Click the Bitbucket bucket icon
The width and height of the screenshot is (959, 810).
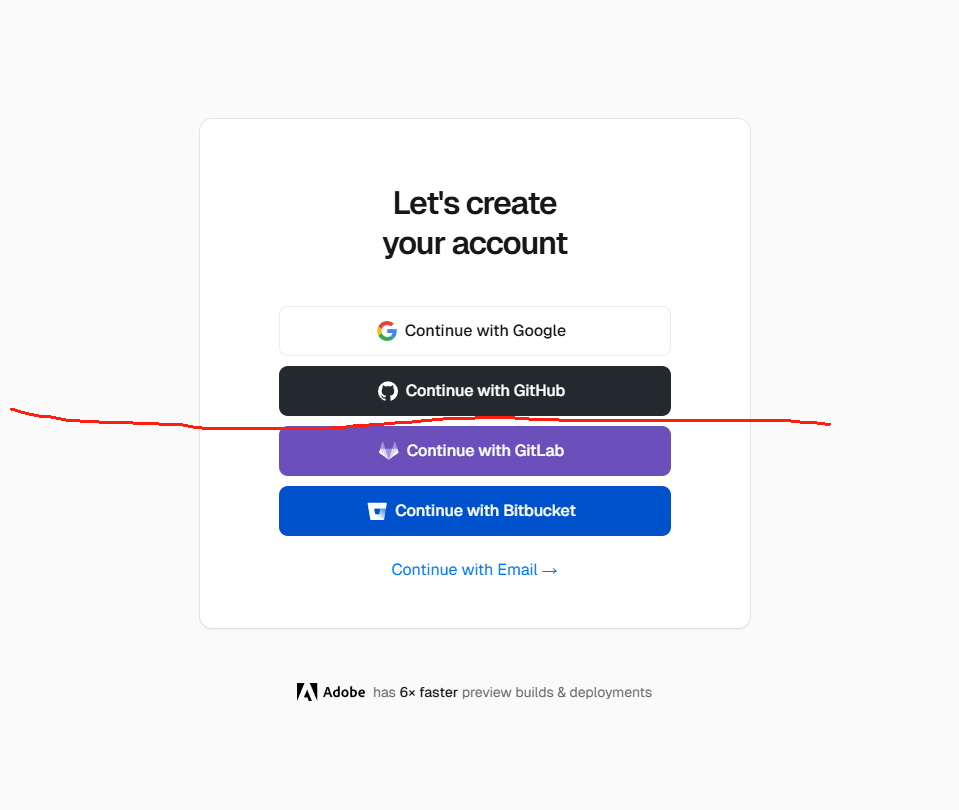tap(377, 511)
